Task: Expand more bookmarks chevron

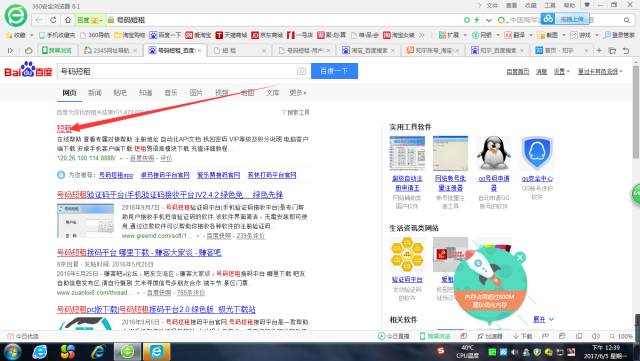Action: [x=422, y=36]
